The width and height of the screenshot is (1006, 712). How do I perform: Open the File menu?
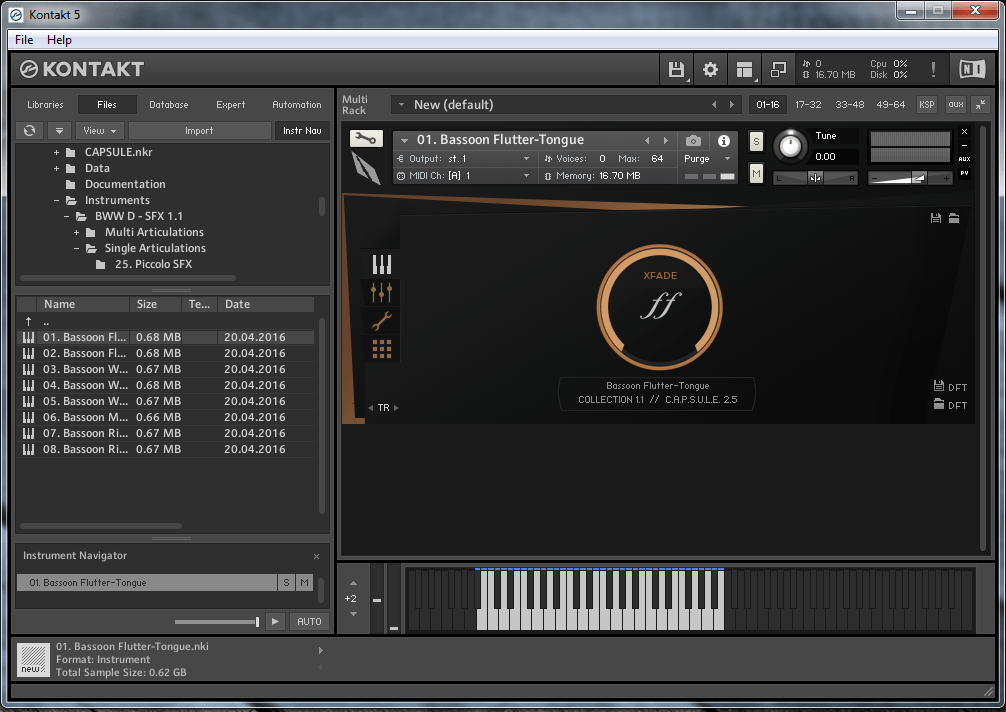point(24,40)
